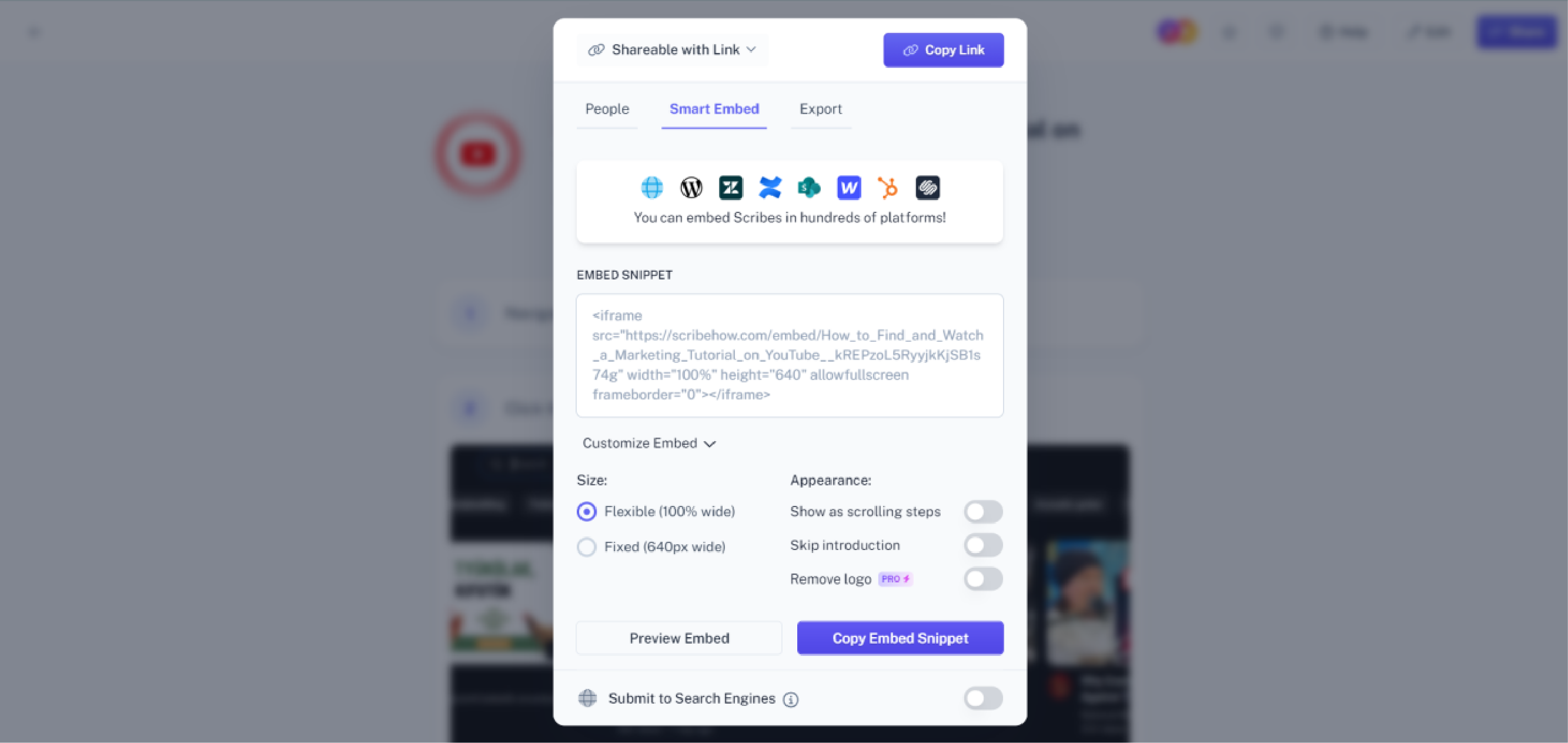Click the strikethrough-style platform icon
The width and height of the screenshot is (1568, 743).
[927, 187]
